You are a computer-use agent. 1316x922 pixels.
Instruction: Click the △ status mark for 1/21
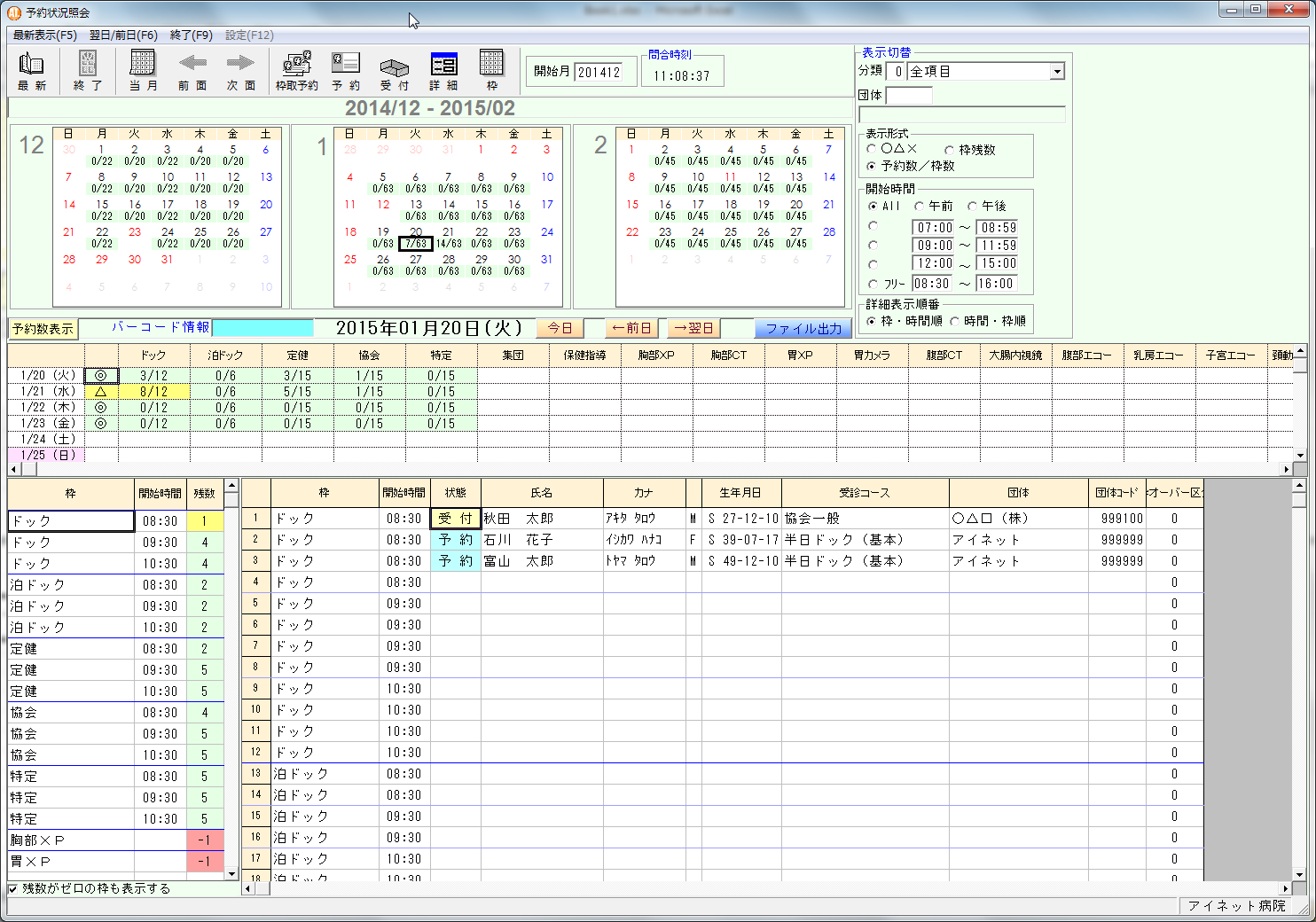(x=101, y=391)
